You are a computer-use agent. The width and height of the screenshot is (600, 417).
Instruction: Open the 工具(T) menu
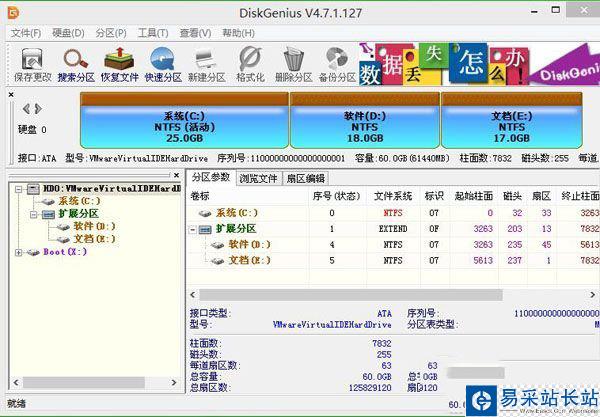153,33
